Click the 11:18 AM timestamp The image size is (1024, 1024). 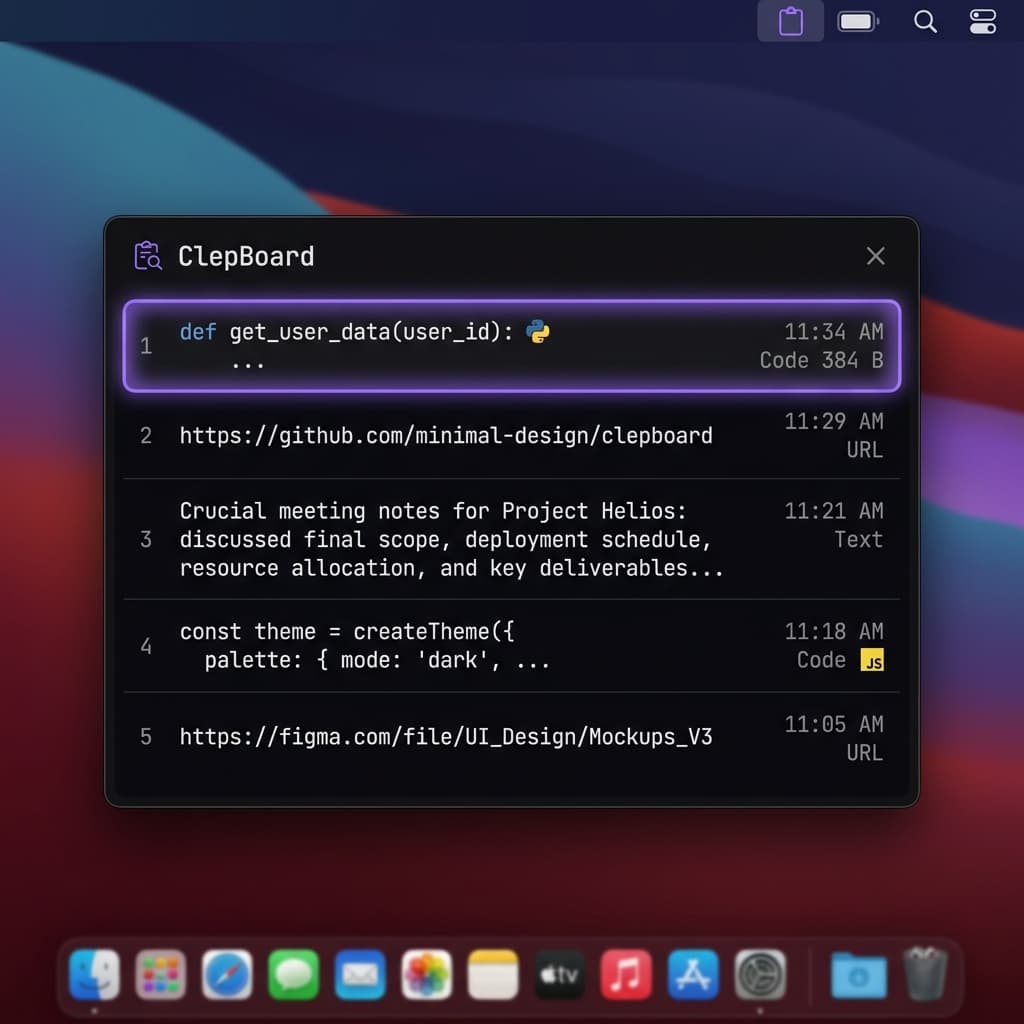click(834, 632)
